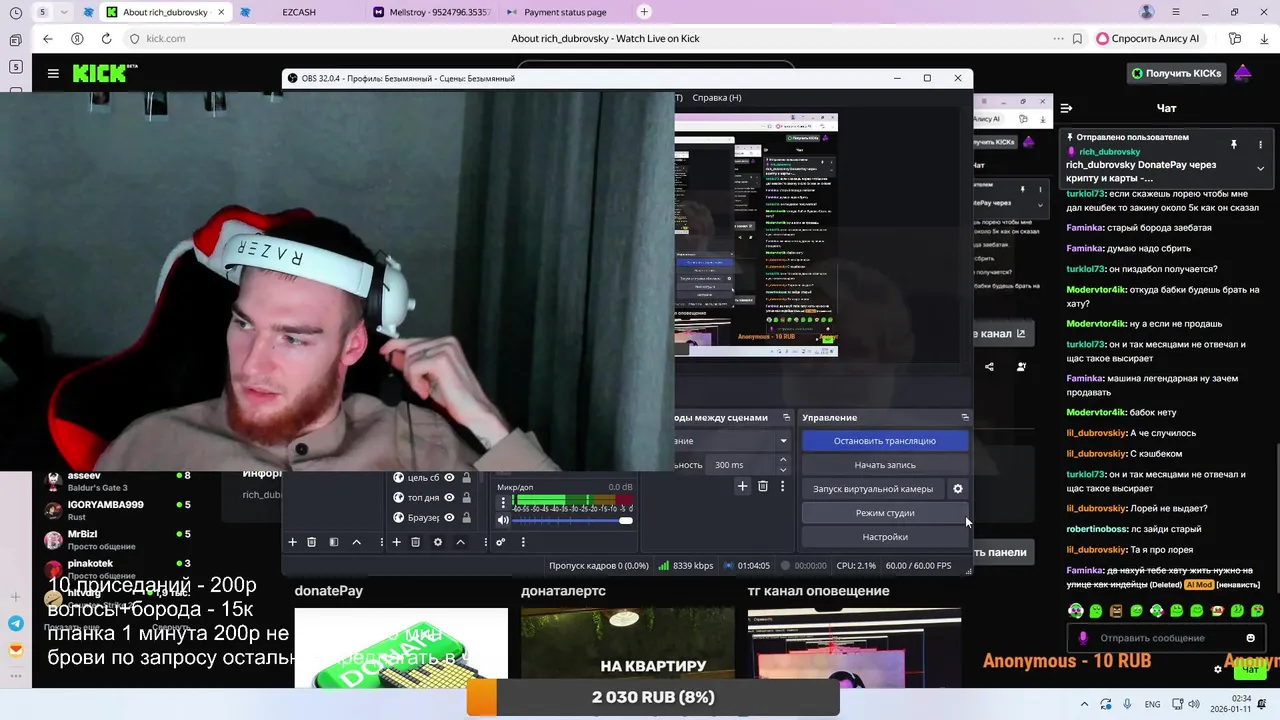Open OBS Настройки button
The image size is (1280, 720).
tap(885, 537)
